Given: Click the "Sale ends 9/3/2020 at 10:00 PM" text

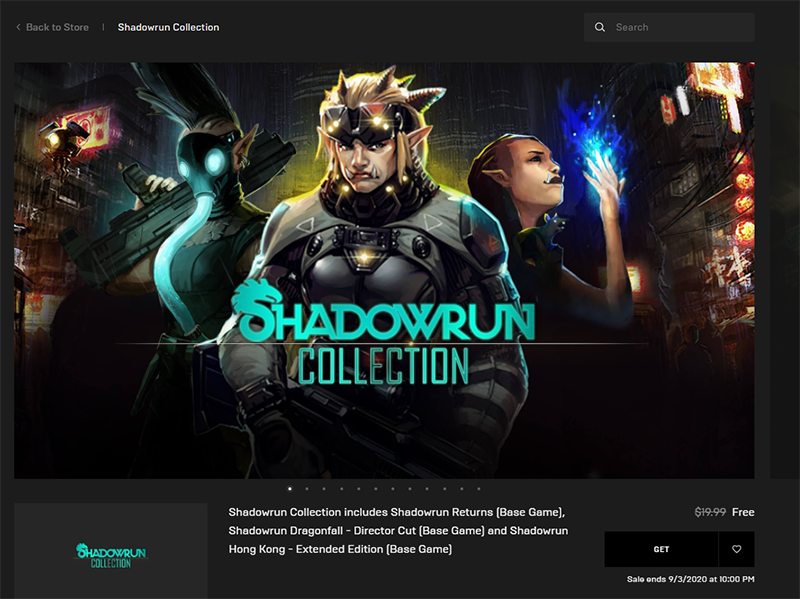Looking at the screenshot, I should coord(691,579).
